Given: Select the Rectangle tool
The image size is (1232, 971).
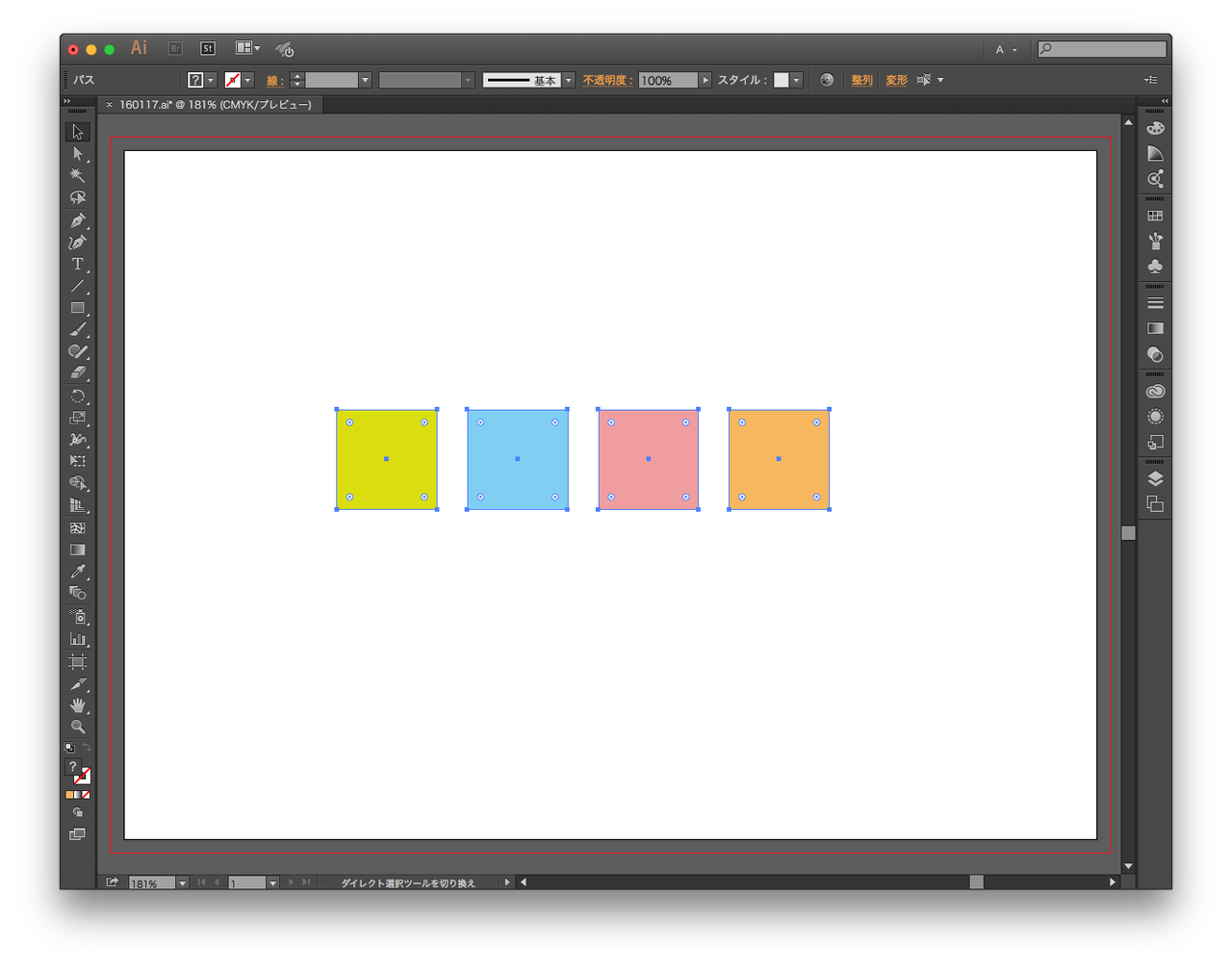Looking at the screenshot, I should (78, 308).
